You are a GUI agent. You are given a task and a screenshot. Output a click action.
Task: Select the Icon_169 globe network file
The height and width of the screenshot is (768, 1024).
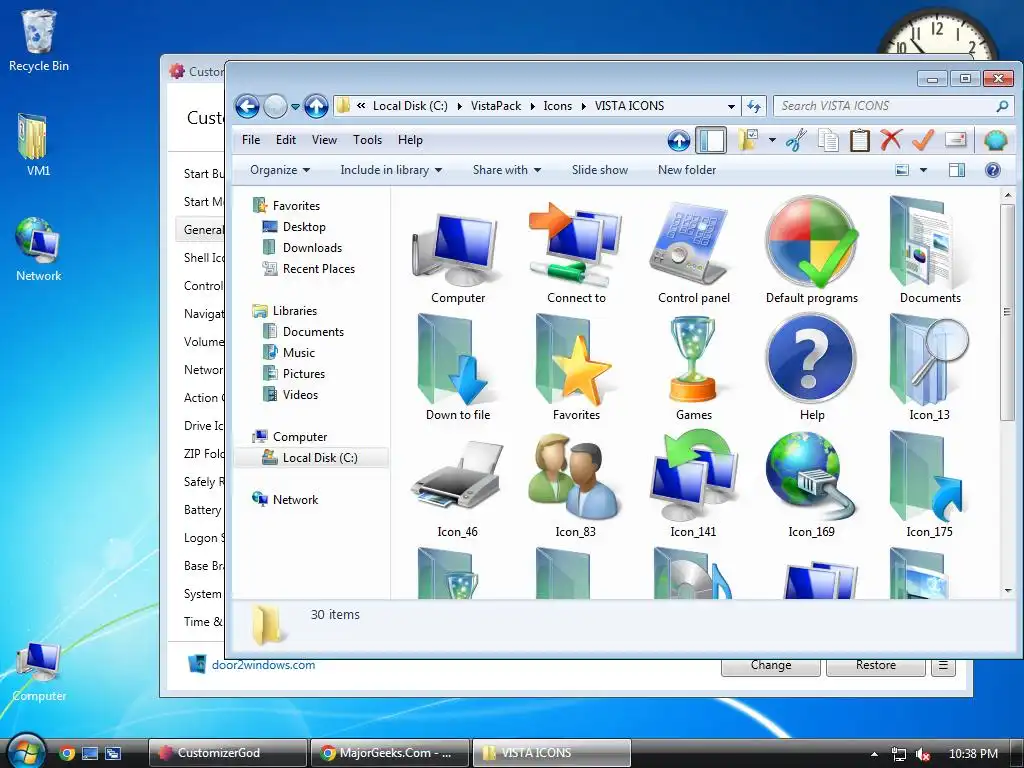click(811, 486)
